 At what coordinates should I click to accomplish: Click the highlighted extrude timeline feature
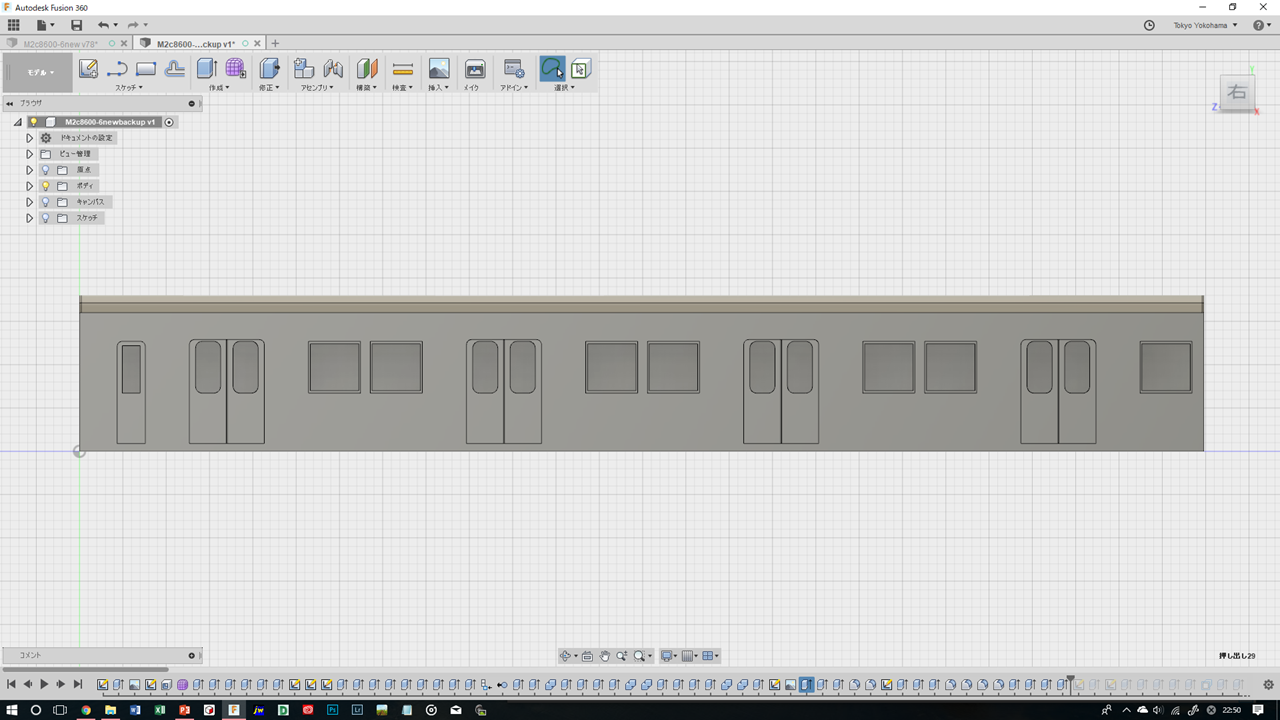pos(806,685)
